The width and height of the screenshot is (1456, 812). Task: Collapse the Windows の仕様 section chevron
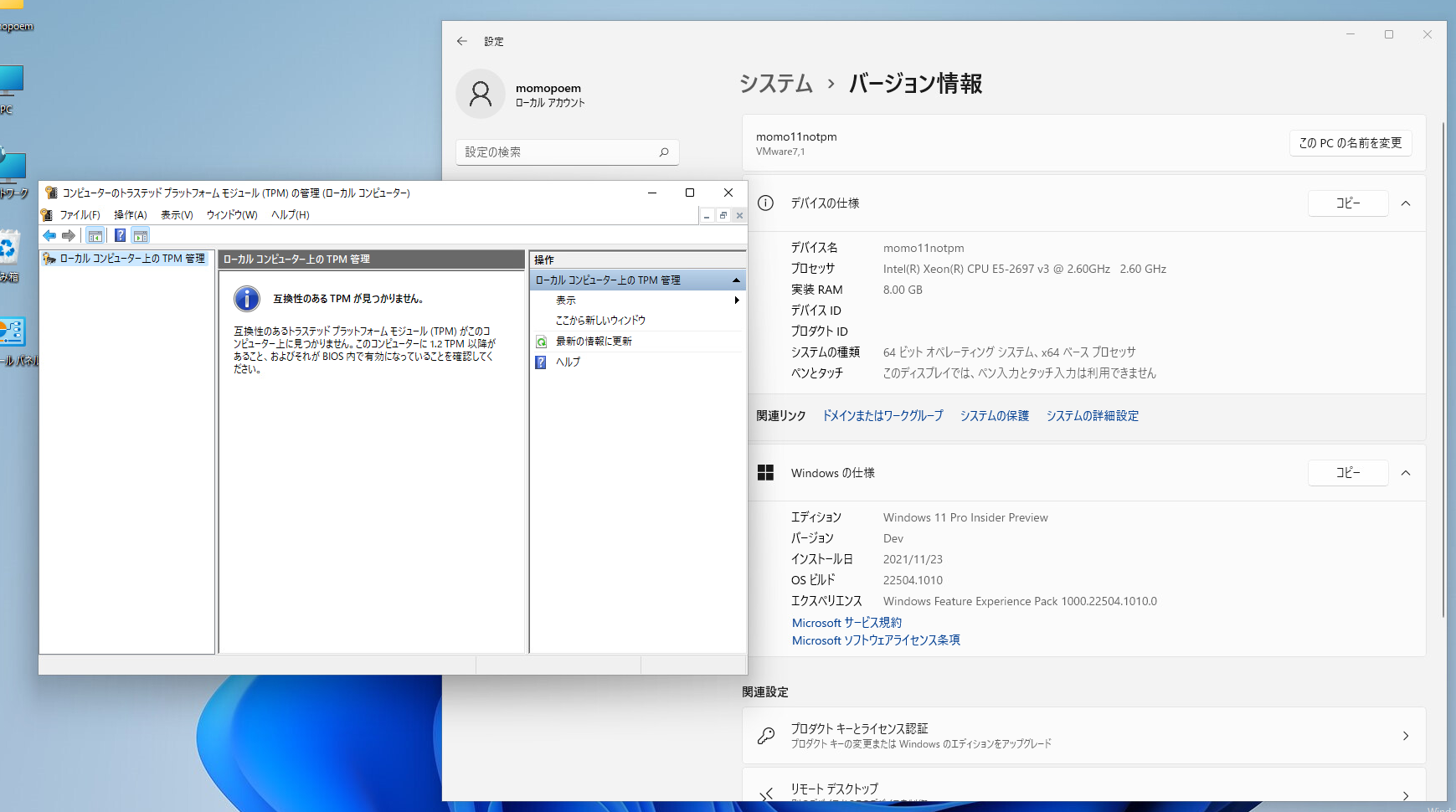[1406, 473]
